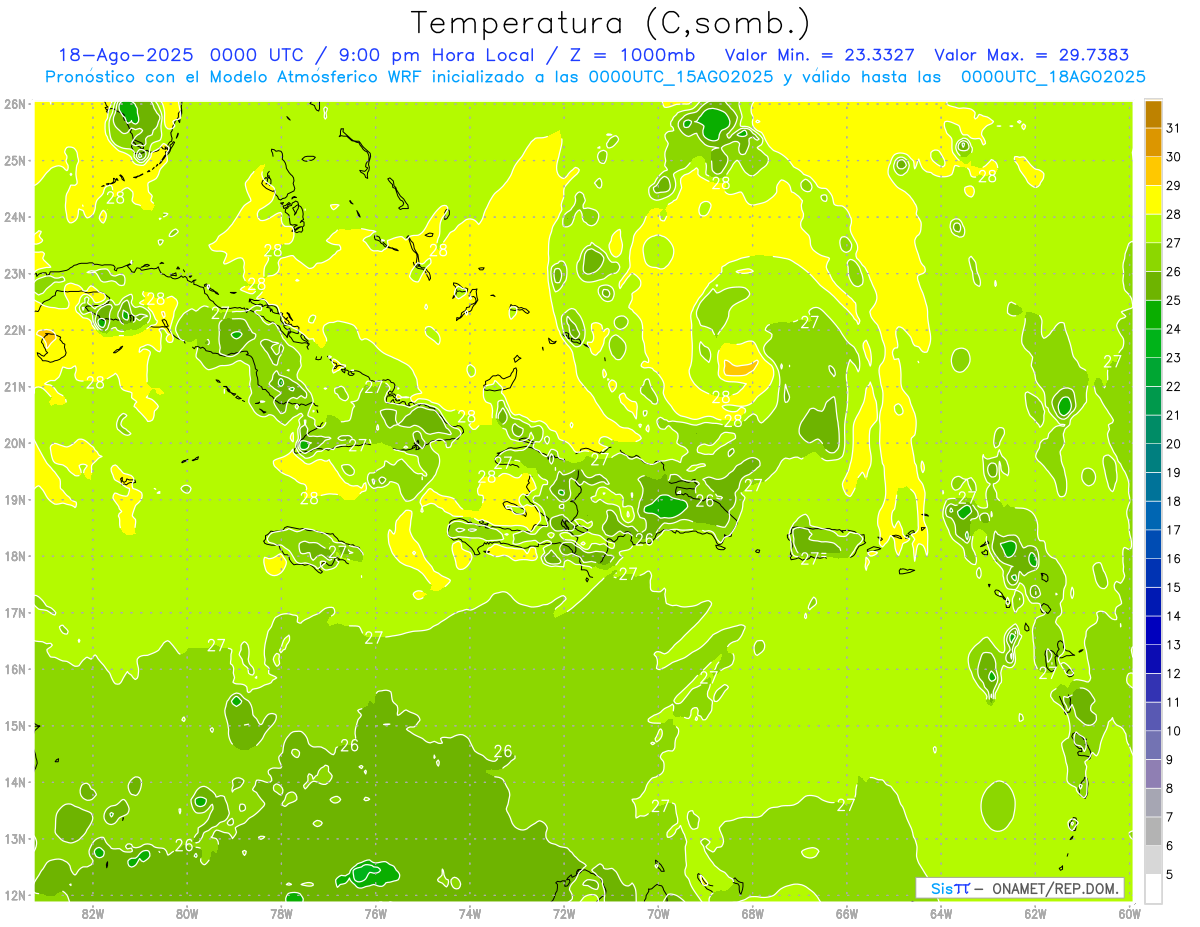
Task: Click the 70W longitude axis label
Action: click(658, 912)
